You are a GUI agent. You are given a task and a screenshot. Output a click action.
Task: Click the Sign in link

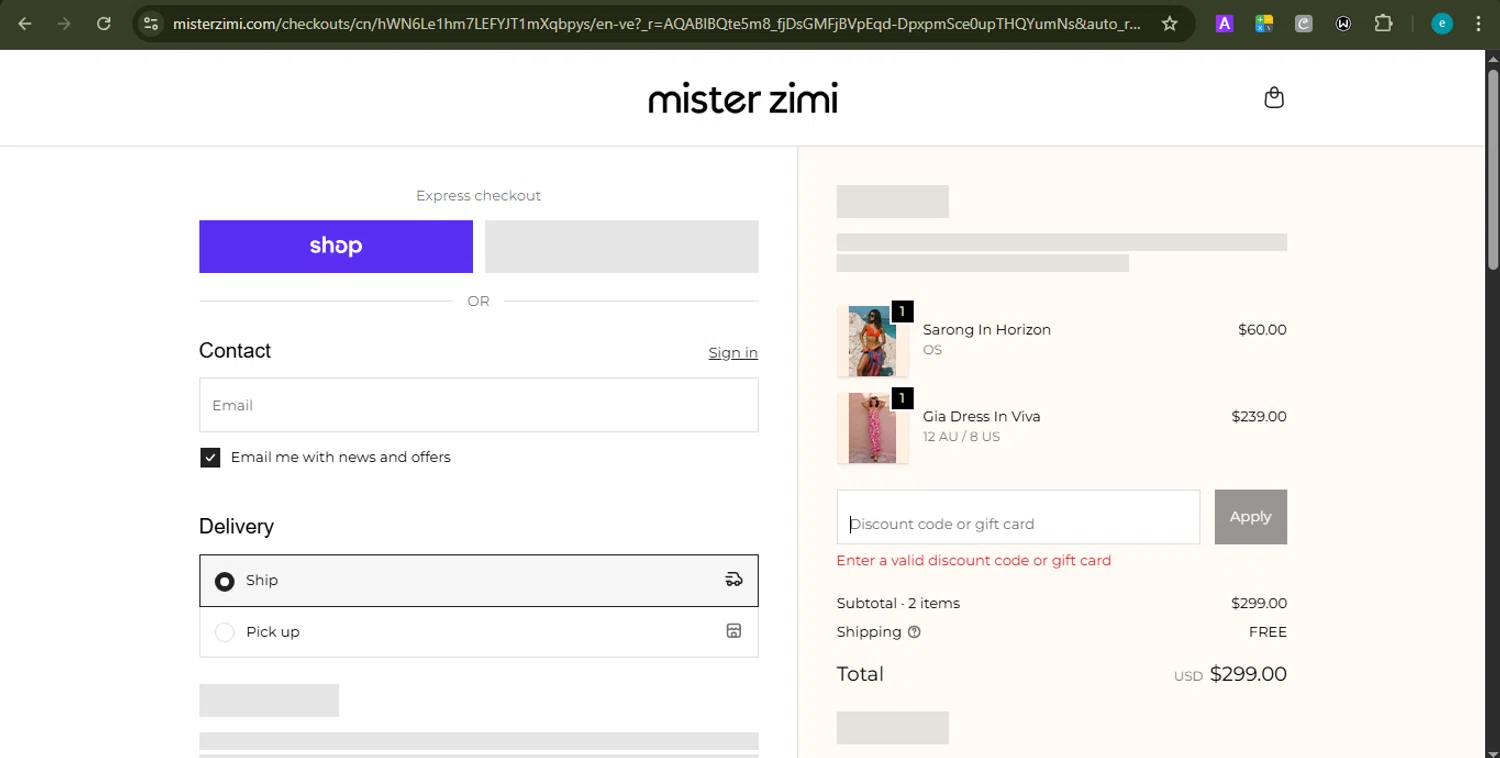(733, 352)
